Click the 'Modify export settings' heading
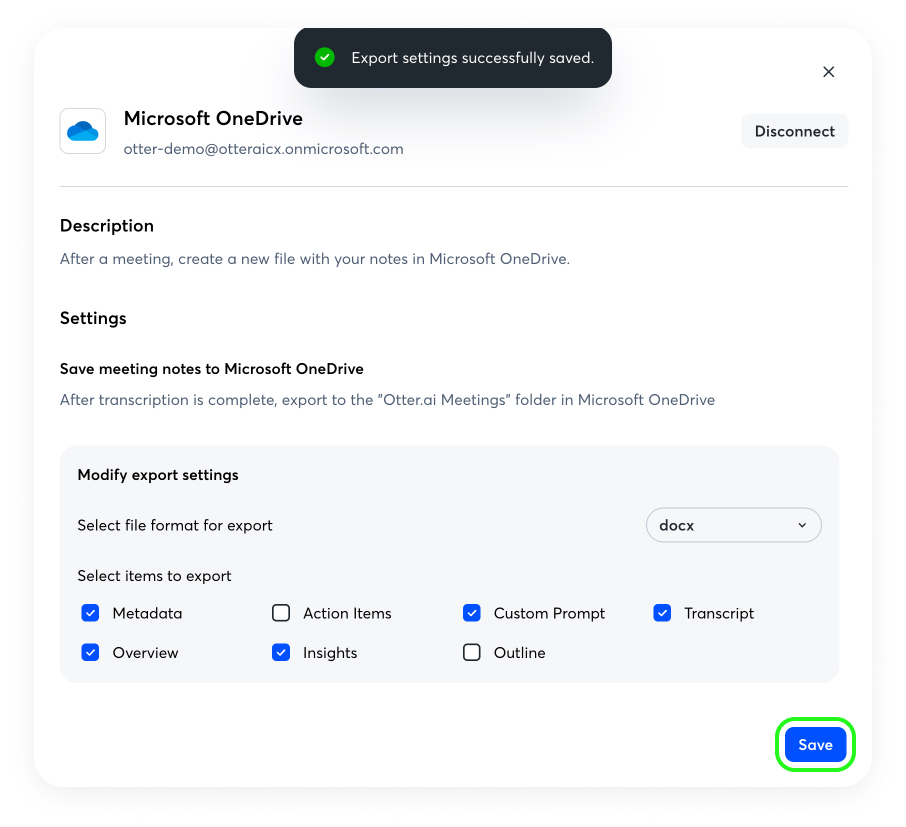Screen dimensions: 906x827 (158, 475)
